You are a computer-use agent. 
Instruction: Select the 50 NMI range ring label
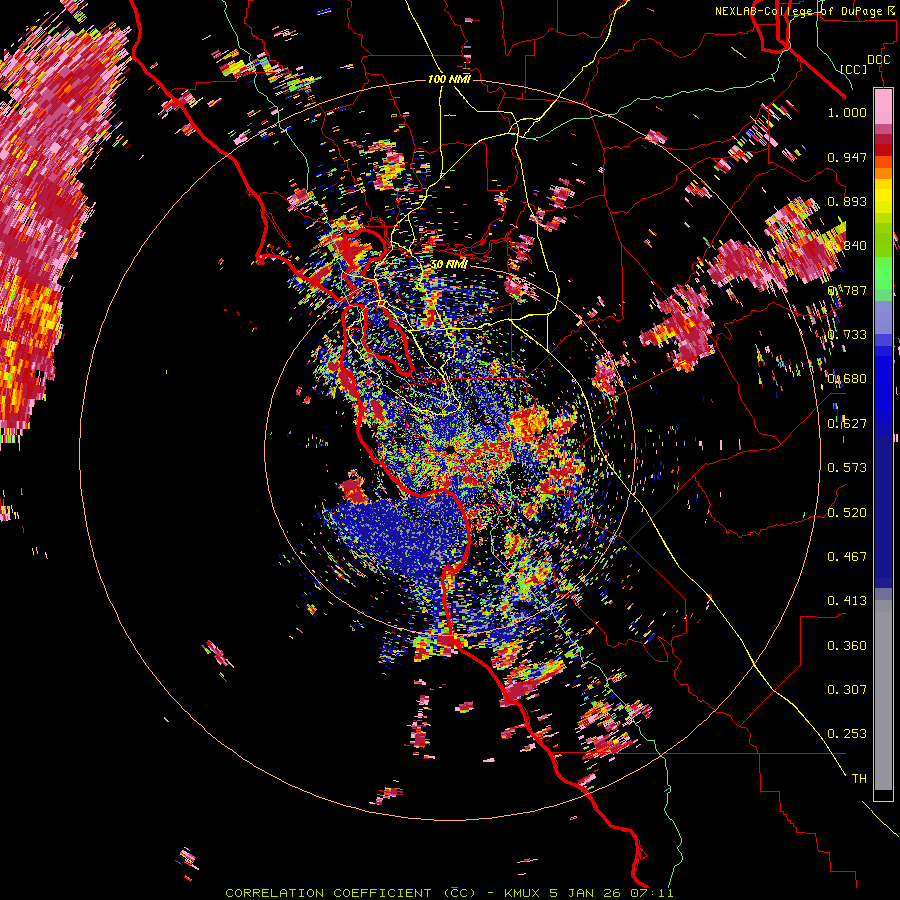449,265
